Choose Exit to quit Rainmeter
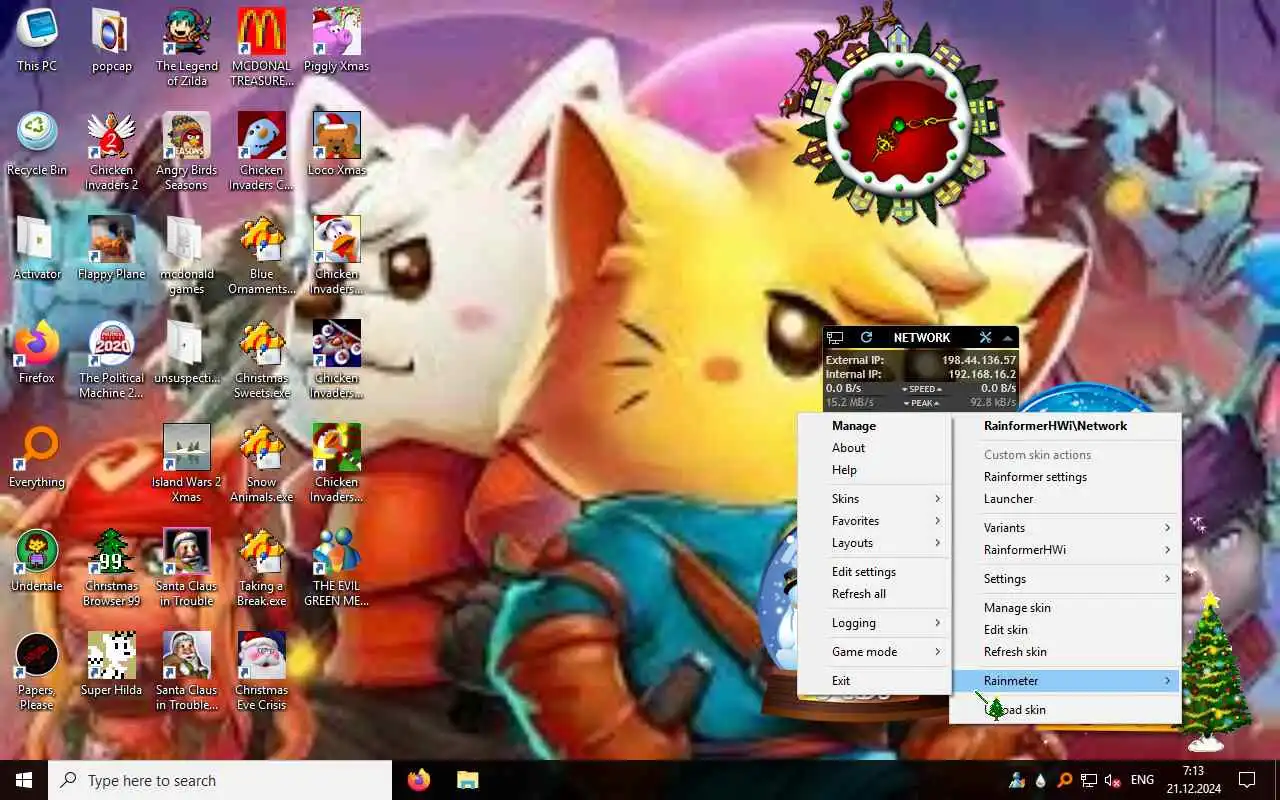Screen dimensions: 1280x800 (x=874, y=681)
